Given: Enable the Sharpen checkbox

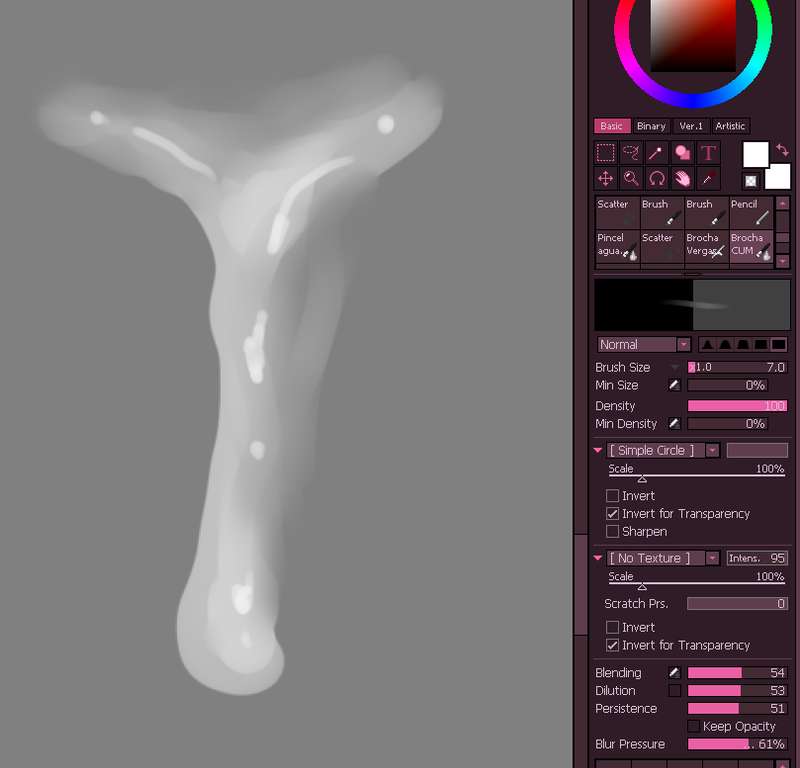Looking at the screenshot, I should tap(612, 532).
